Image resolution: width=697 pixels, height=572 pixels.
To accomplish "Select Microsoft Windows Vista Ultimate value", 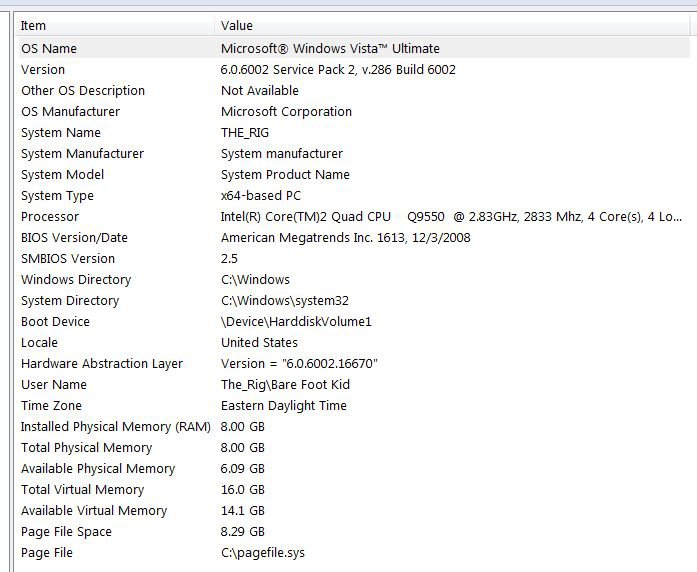I will [330, 48].
